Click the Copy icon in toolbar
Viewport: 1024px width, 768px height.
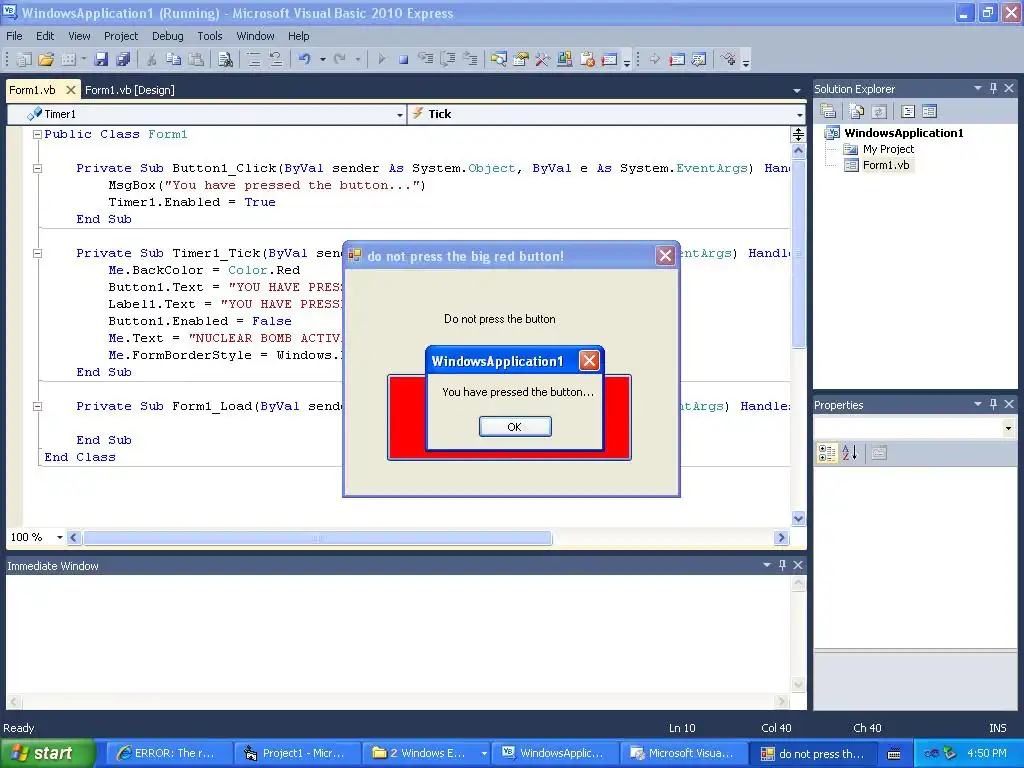(x=173, y=59)
